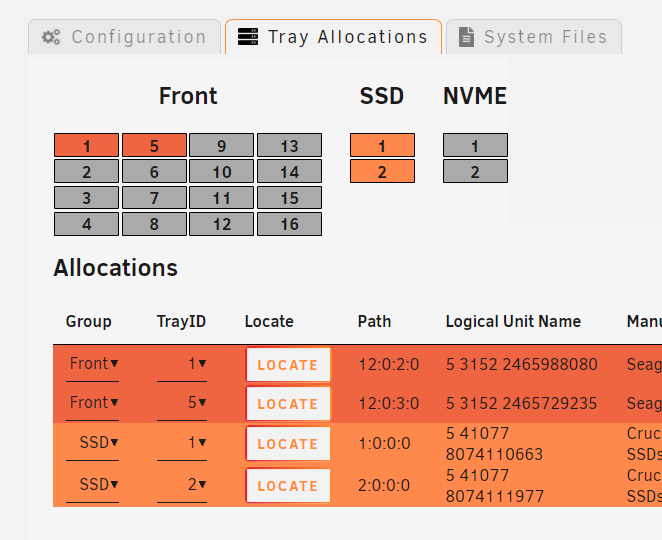Image resolution: width=662 pixels, height=540 pixels.
Task: Click the gears icon on Configuration tab
Action: click(x=51, y=37)
